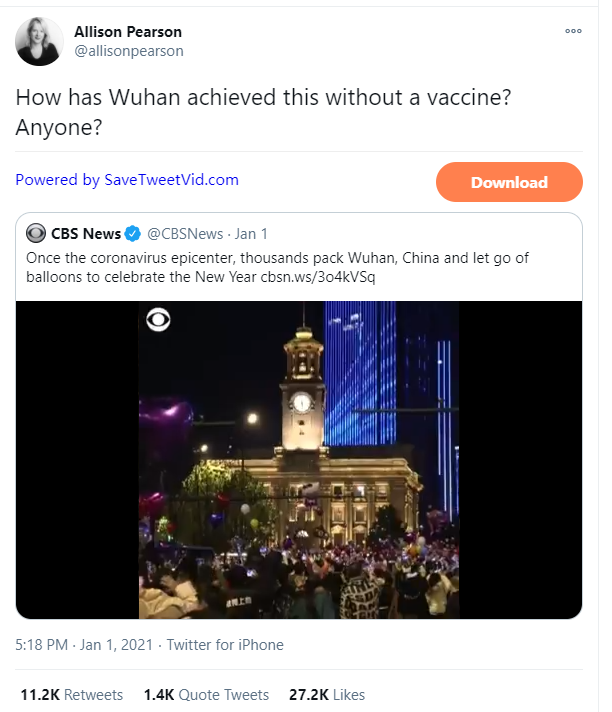Click the CBS News eye avatar icon
612x712 pixels.
(x=36, y=234)
